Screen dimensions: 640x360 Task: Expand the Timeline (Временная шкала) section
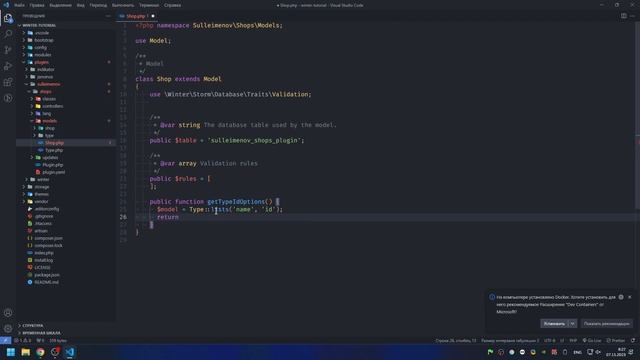[41, 333]
